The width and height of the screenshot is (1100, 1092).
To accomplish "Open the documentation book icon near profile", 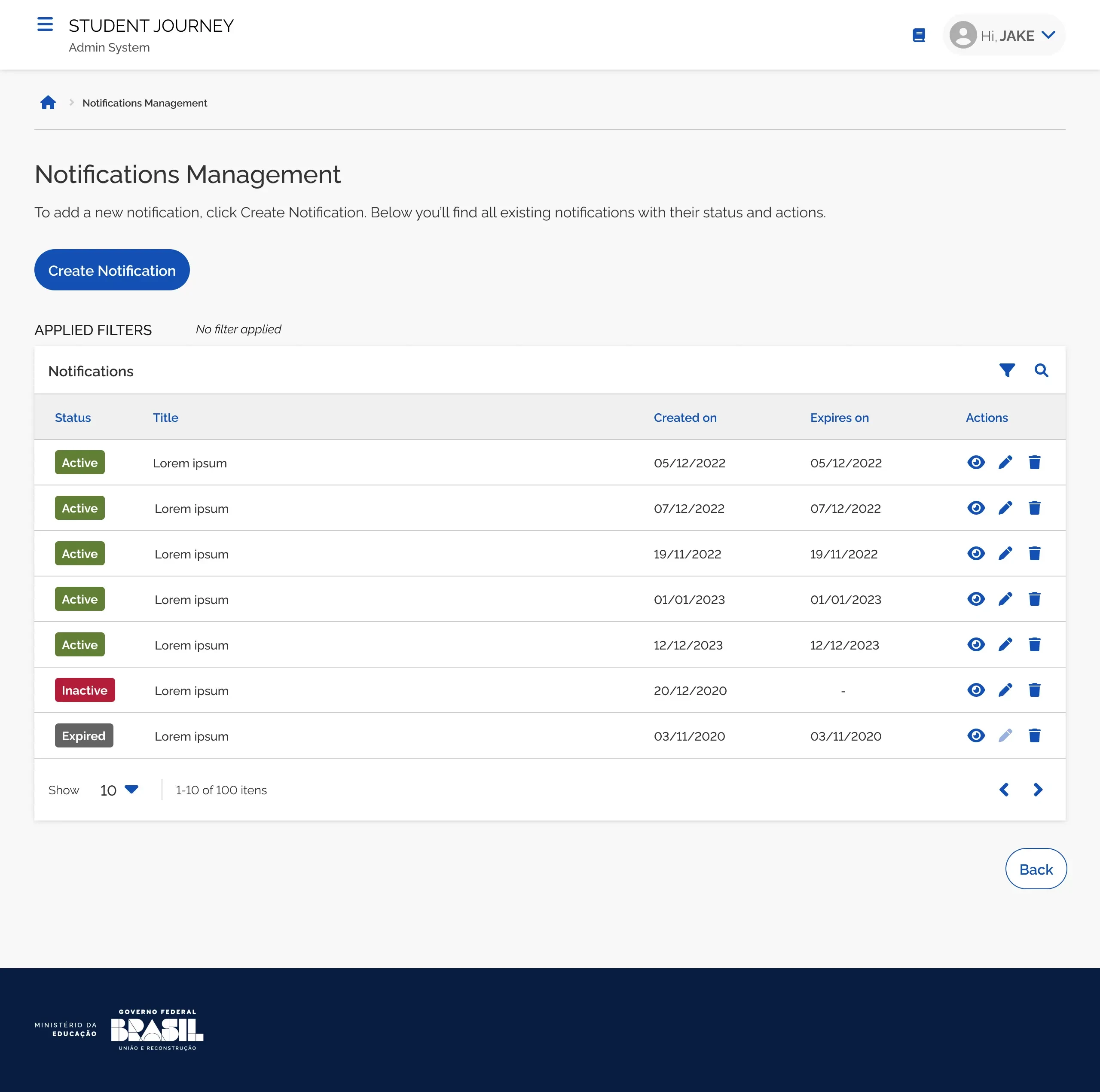I will (x=919, y=35).
